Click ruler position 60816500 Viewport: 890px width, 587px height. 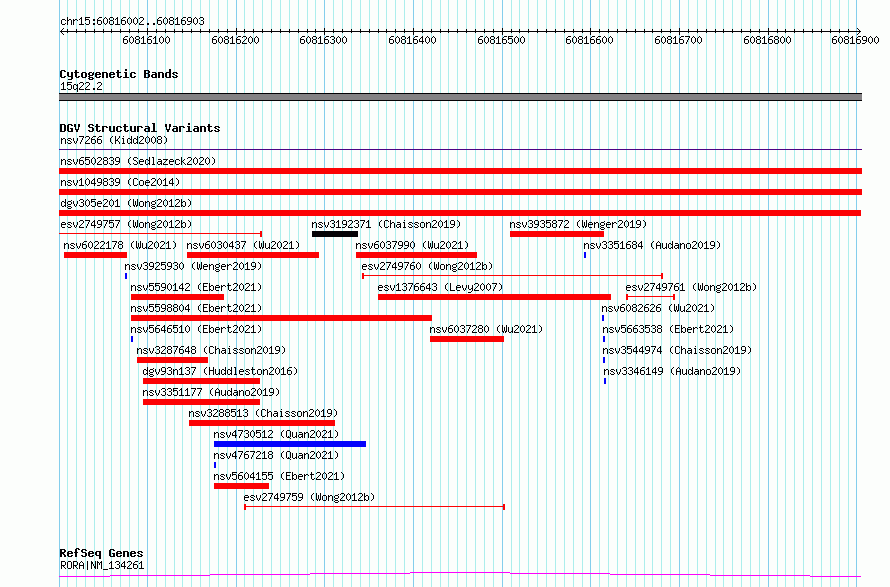click(501, 40)
